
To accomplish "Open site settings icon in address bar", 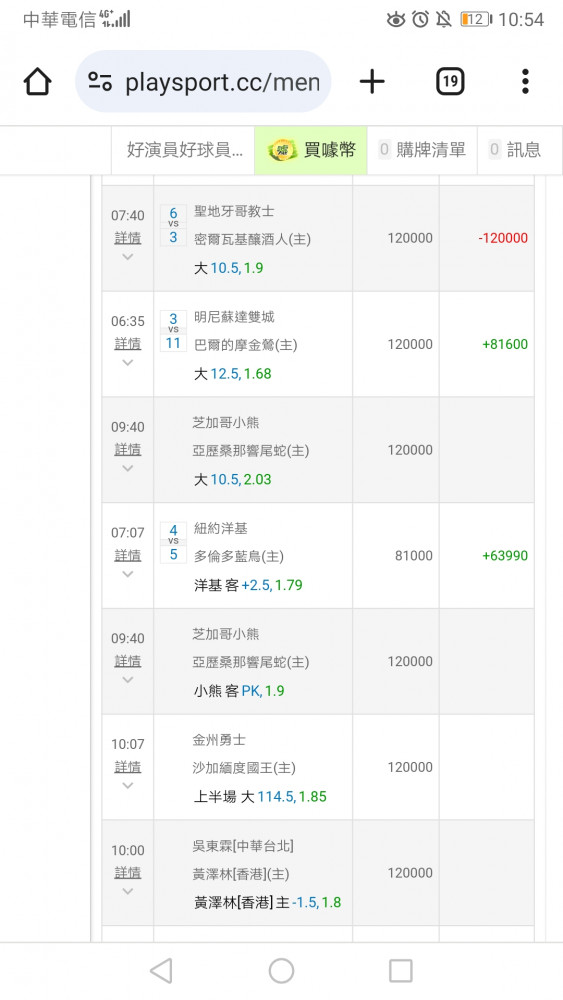I will [100, 82].
